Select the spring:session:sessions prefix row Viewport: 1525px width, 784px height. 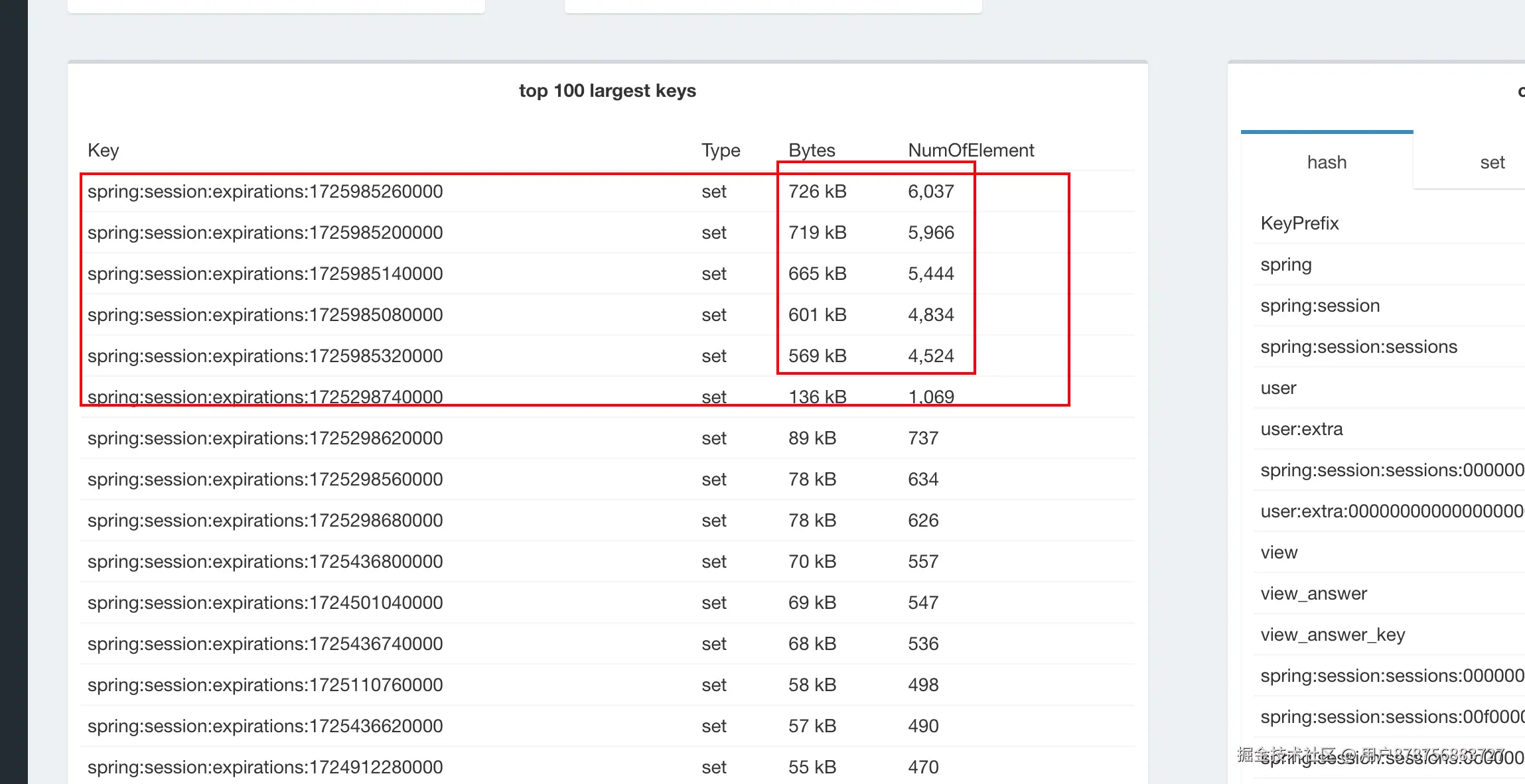tap(1358, 347)
